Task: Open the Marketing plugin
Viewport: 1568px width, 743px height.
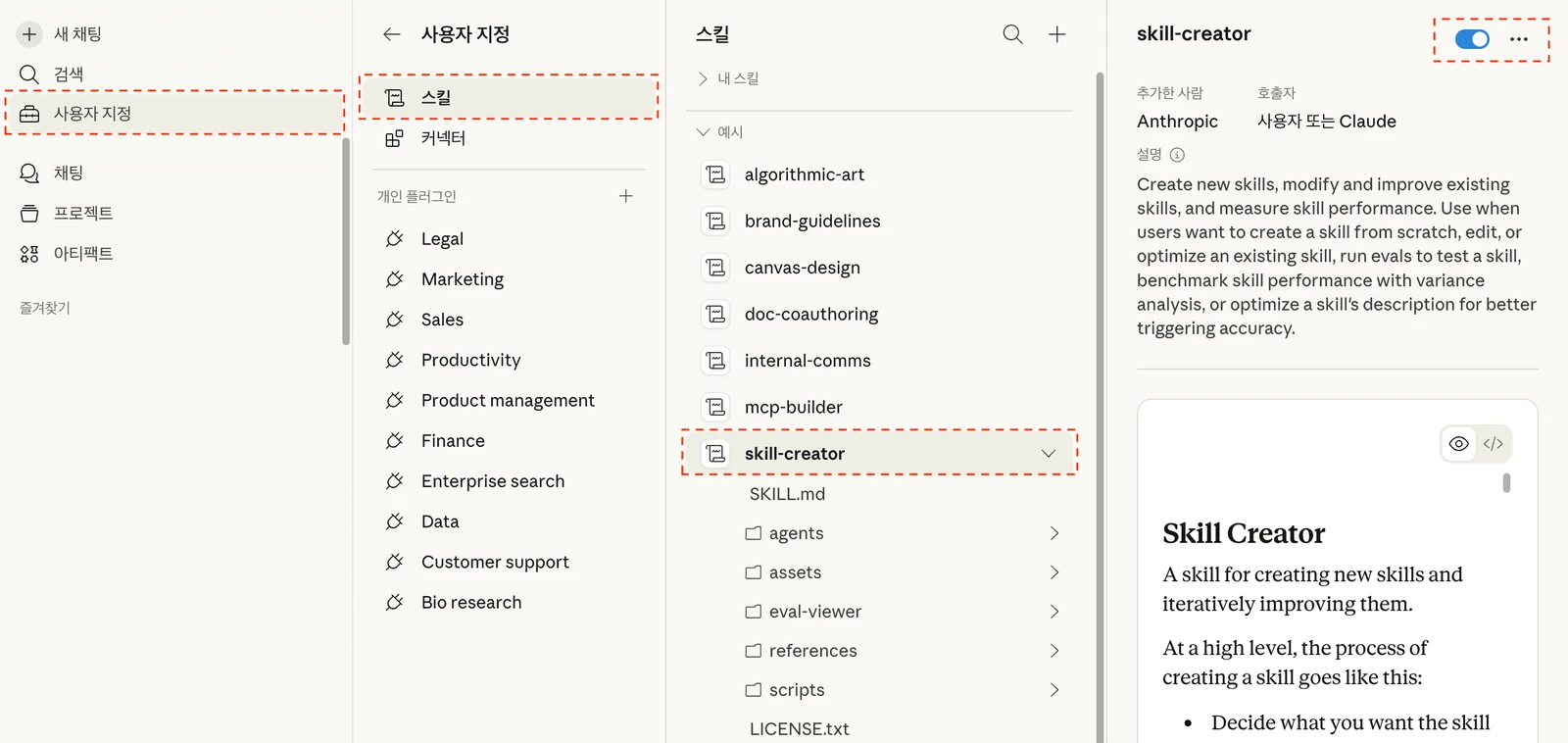Action: click(x=462, y=279)
